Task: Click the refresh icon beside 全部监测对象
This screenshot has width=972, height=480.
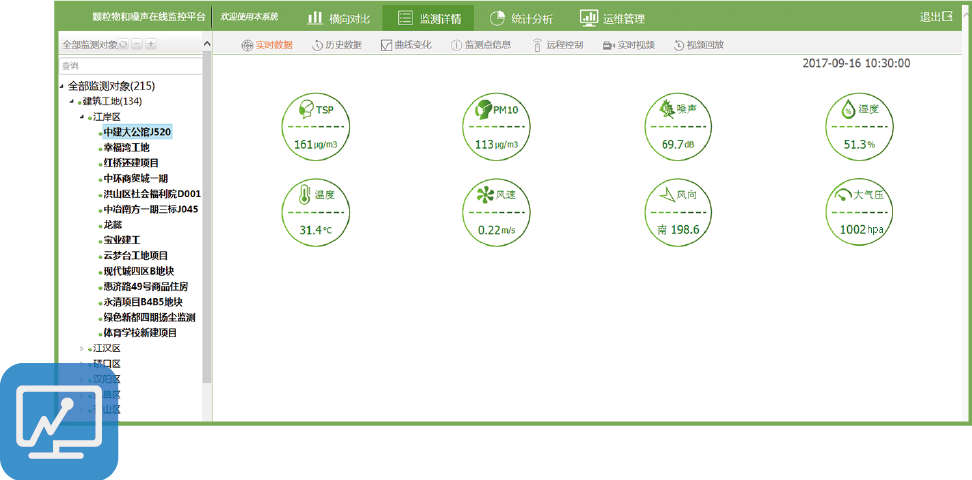Action: click(x=124, y=45)
